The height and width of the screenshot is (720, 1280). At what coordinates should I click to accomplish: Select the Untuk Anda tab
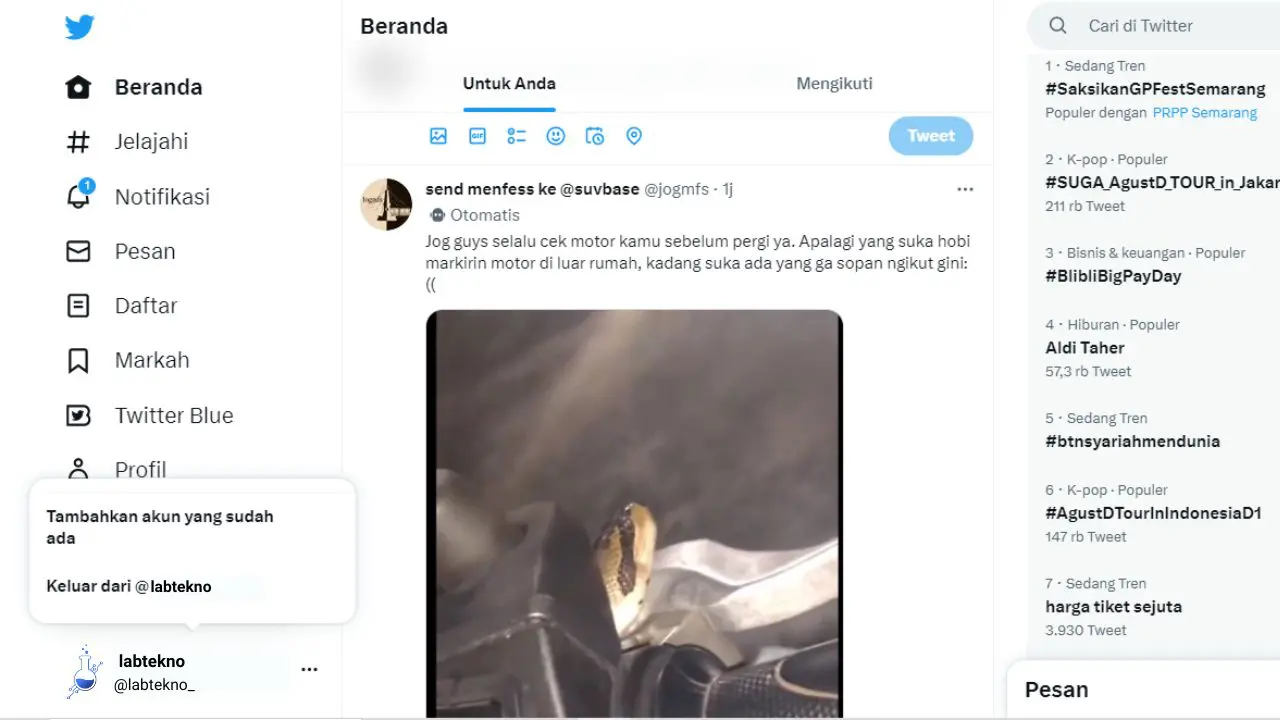point(509,84)
